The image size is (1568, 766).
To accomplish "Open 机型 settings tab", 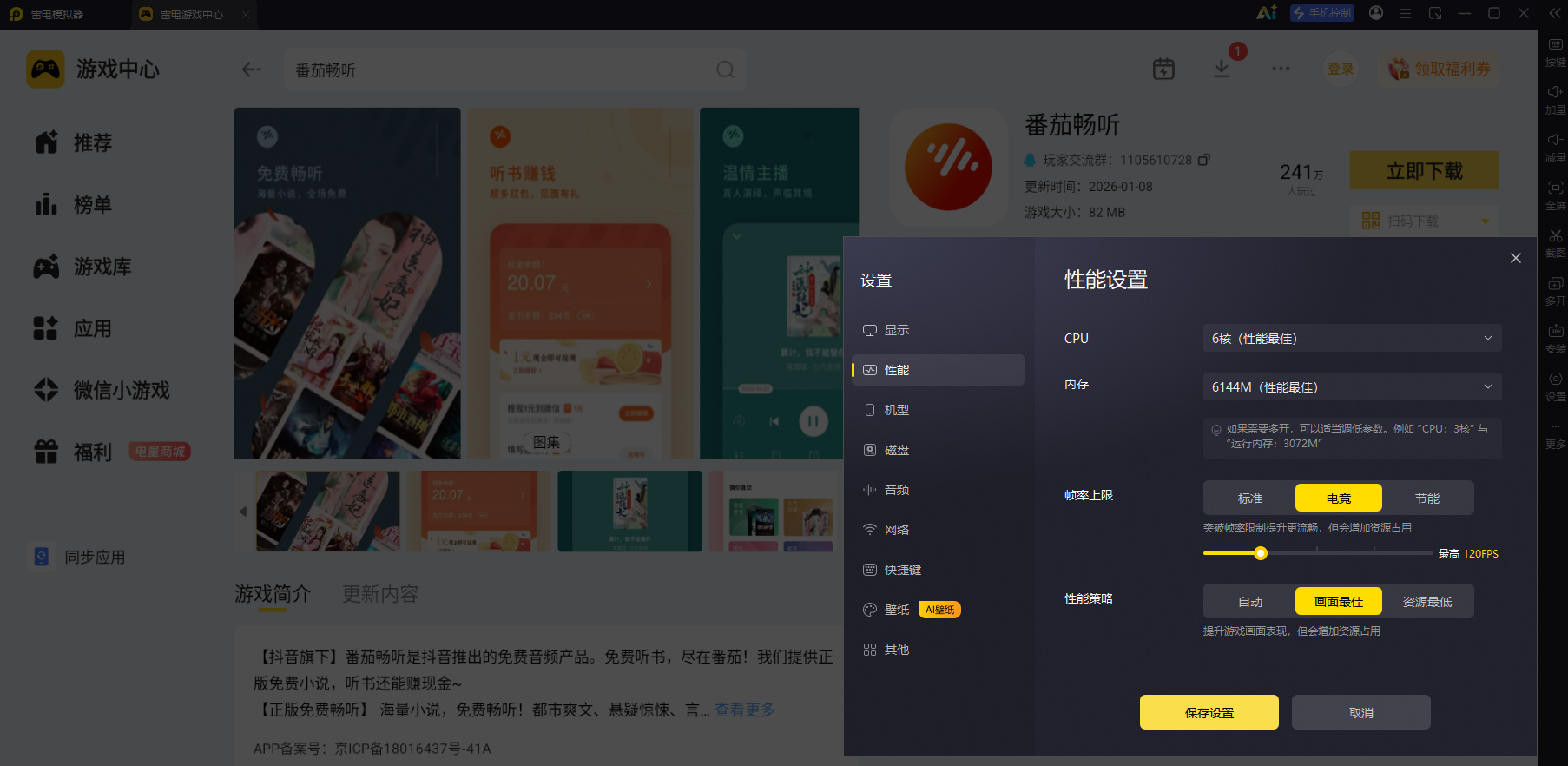I will coord(939,410).
